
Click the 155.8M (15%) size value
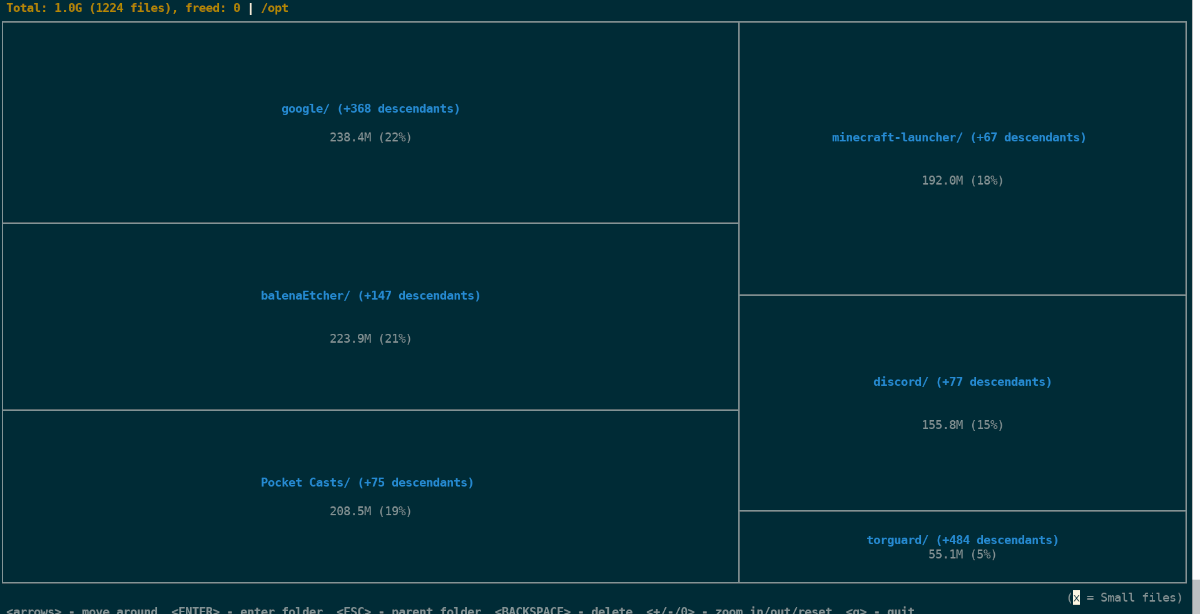pyautogui.click(x=962, y=425)
